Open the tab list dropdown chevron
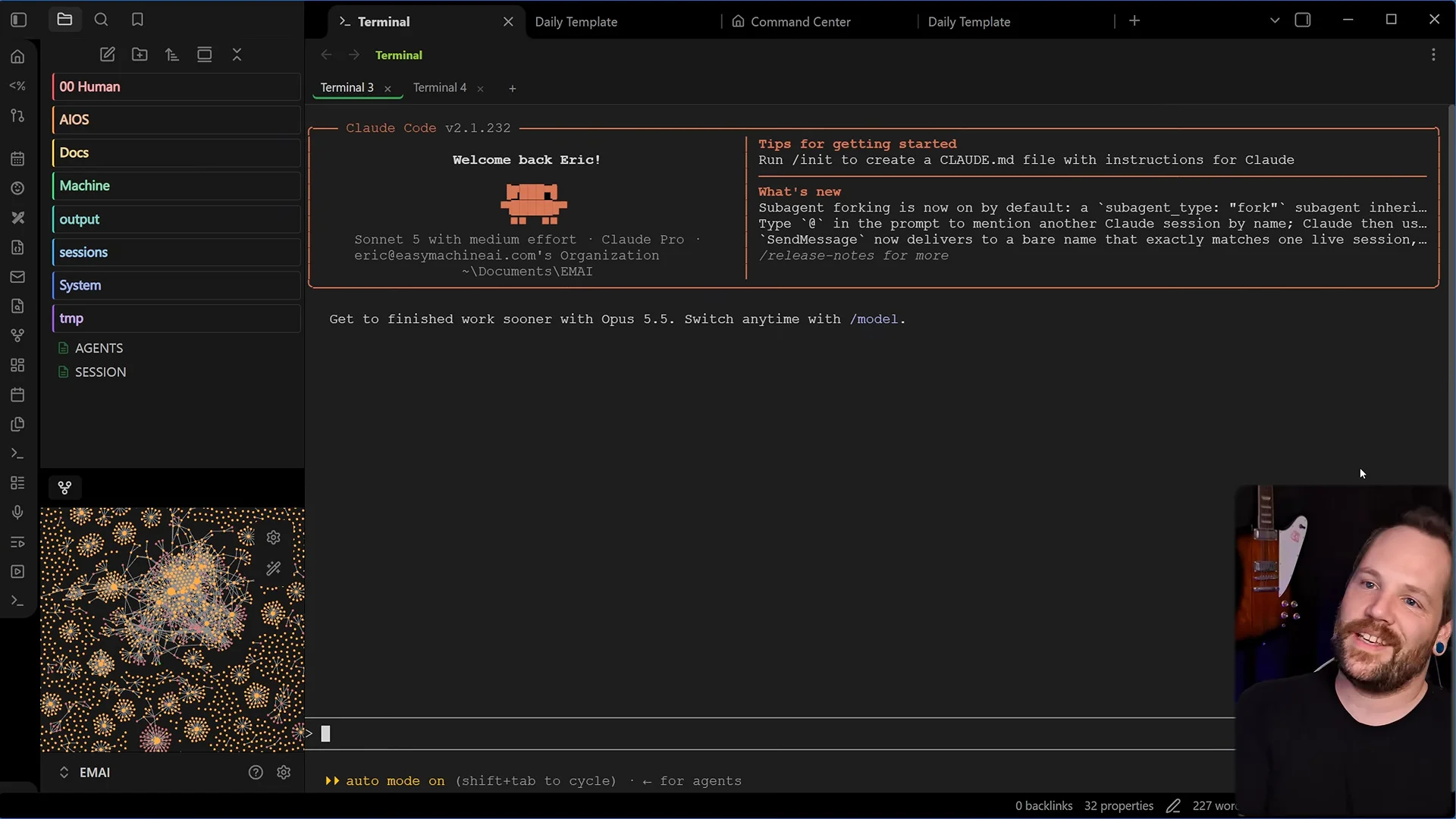The height and width of the screenshot is (819, 1456). pyautogui.click(x=1275, y=20)
